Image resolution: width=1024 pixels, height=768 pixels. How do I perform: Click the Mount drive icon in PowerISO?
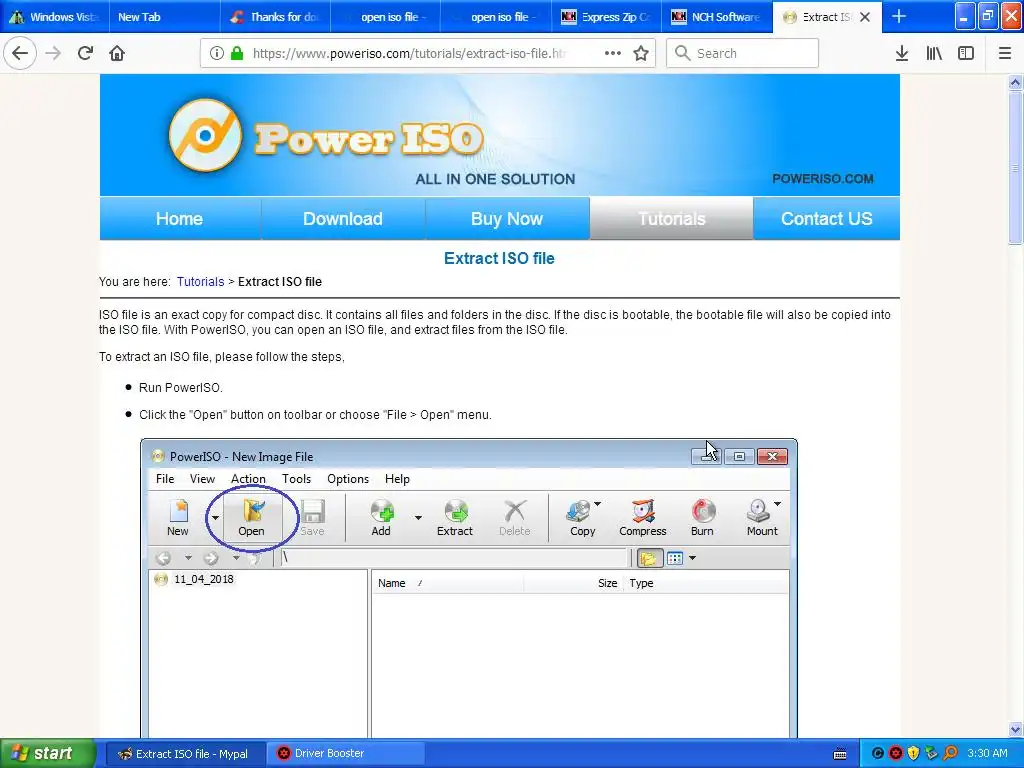(x=758, y=511)
